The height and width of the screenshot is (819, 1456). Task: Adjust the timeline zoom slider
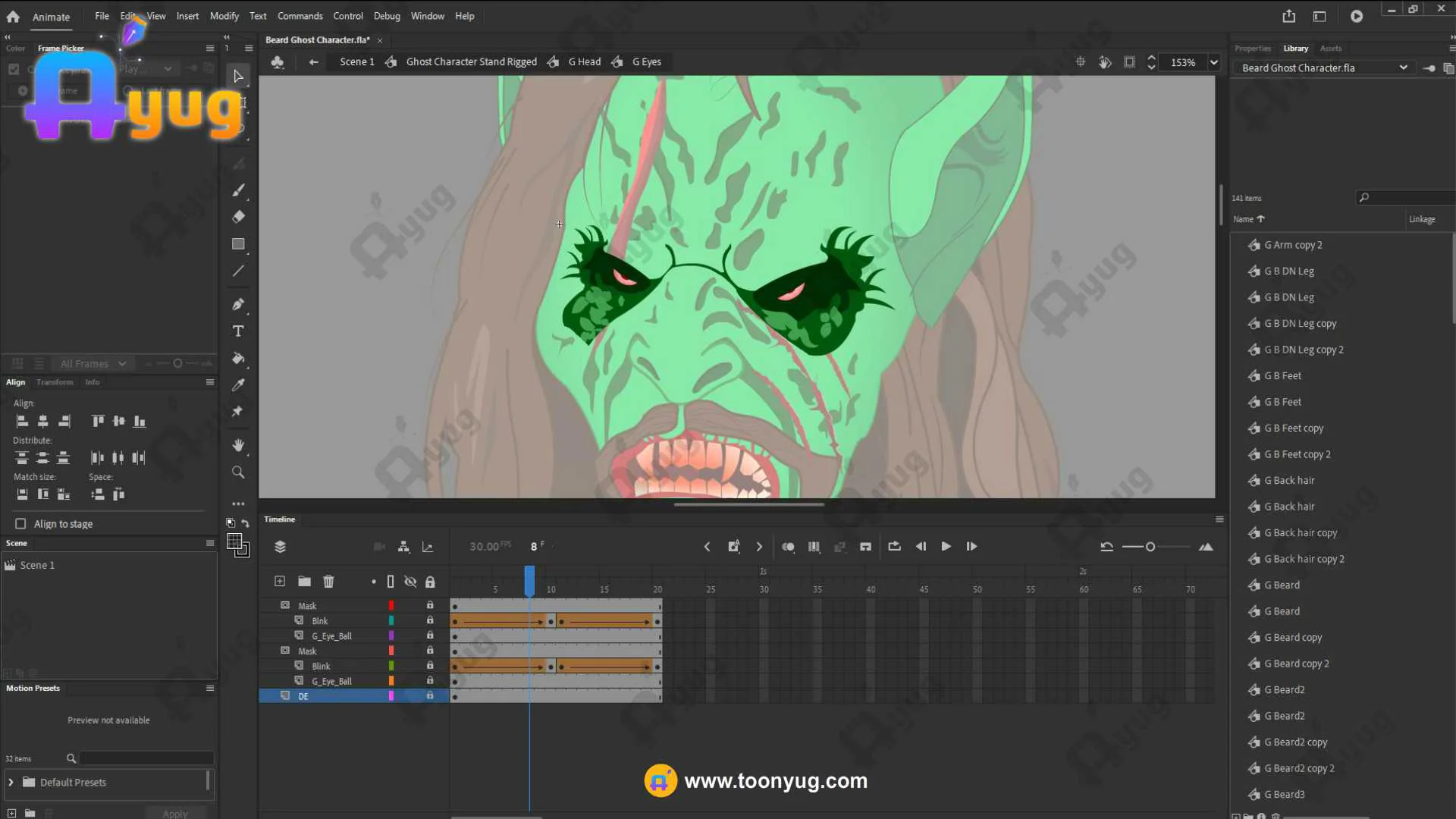1150,547
